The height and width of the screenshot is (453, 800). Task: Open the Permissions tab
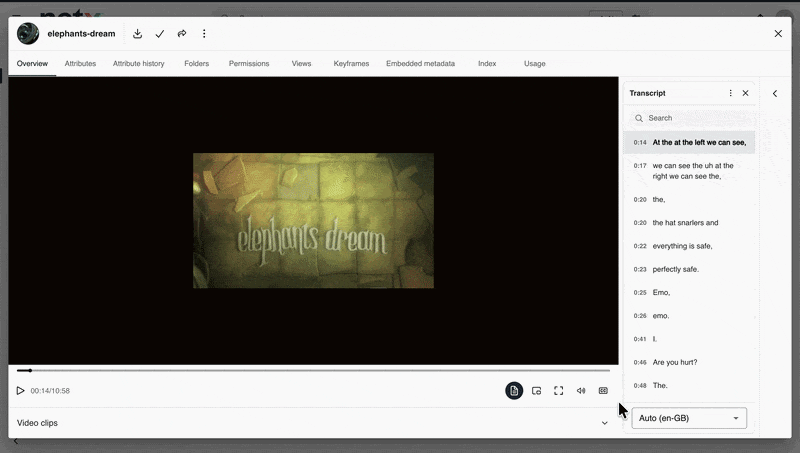point(249,64)
